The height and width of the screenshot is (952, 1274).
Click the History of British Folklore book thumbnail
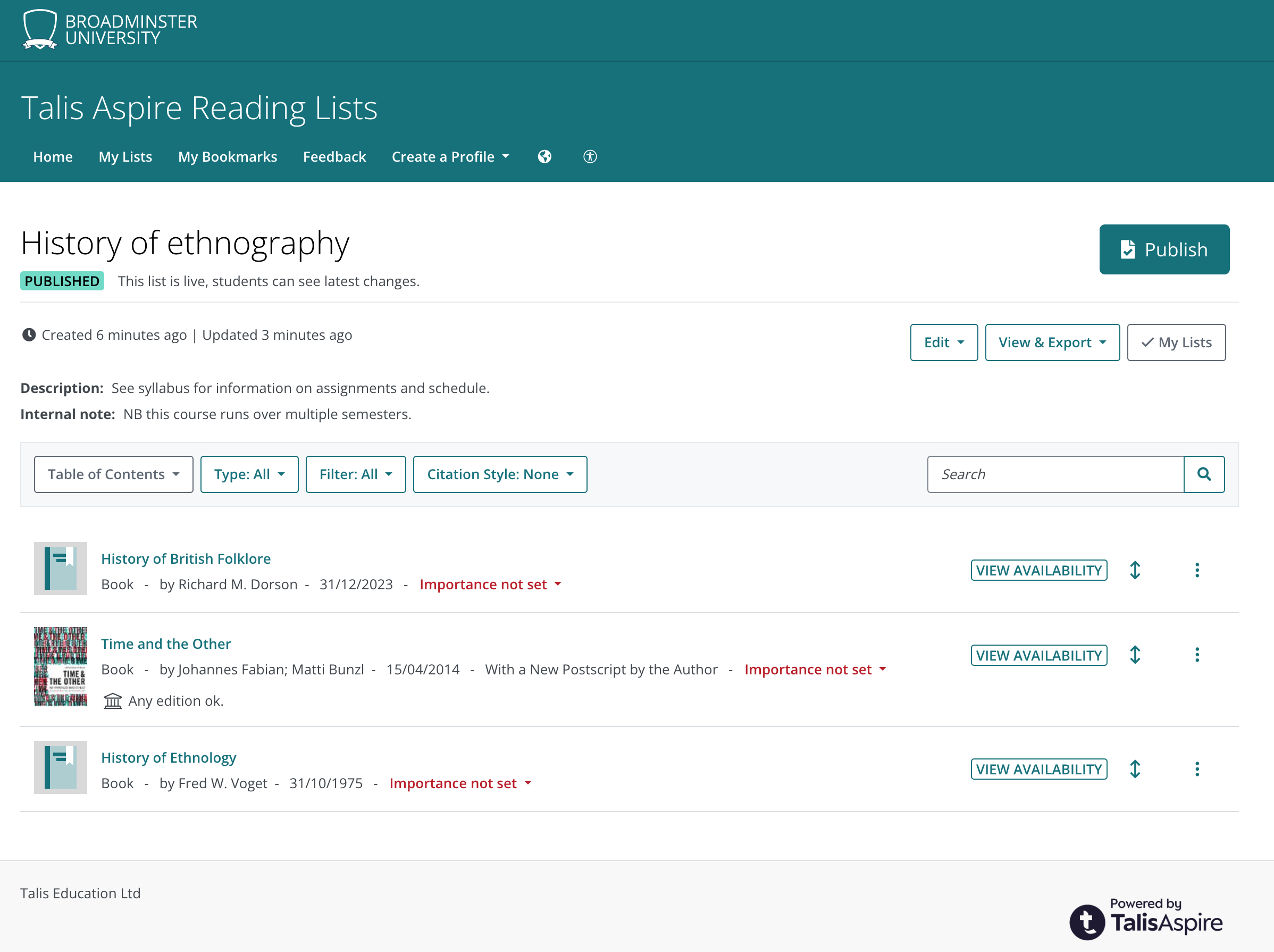point(61,569)
